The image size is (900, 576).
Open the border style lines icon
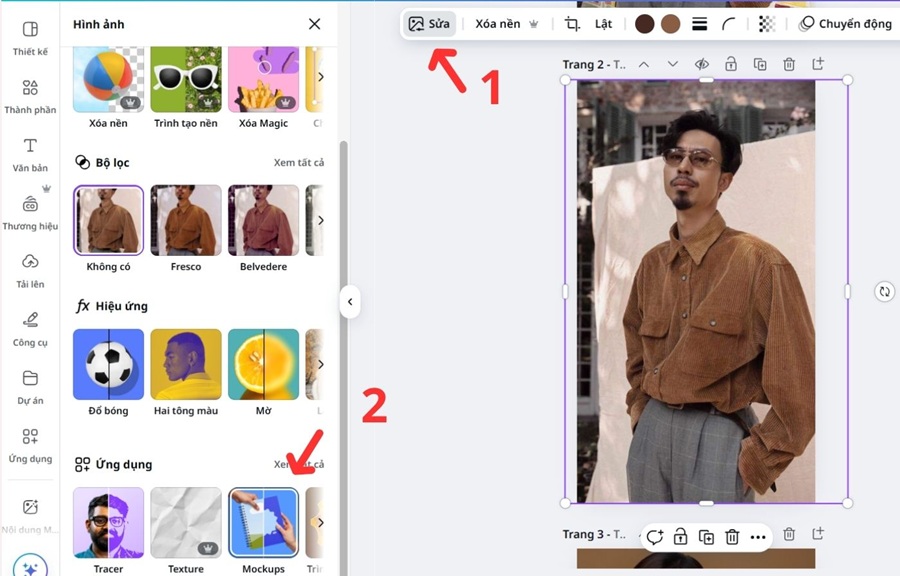tap(700, 24)
